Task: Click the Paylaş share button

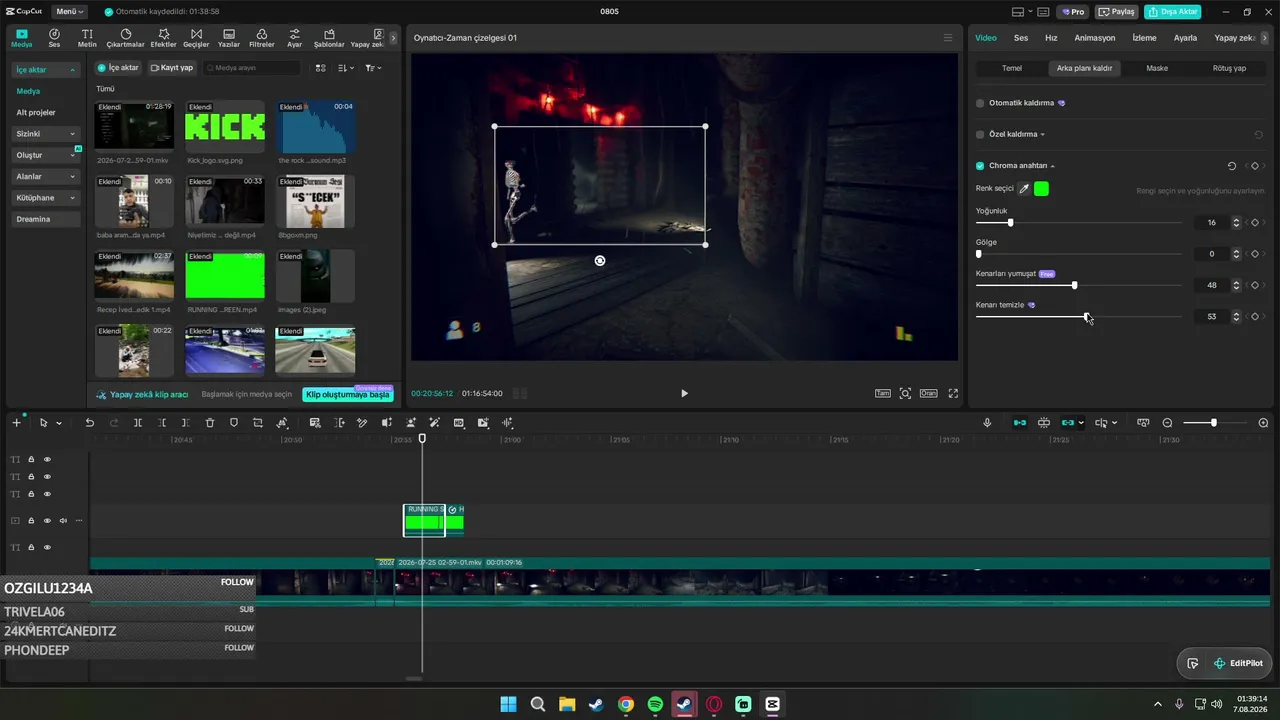Action: (1117, 12)
